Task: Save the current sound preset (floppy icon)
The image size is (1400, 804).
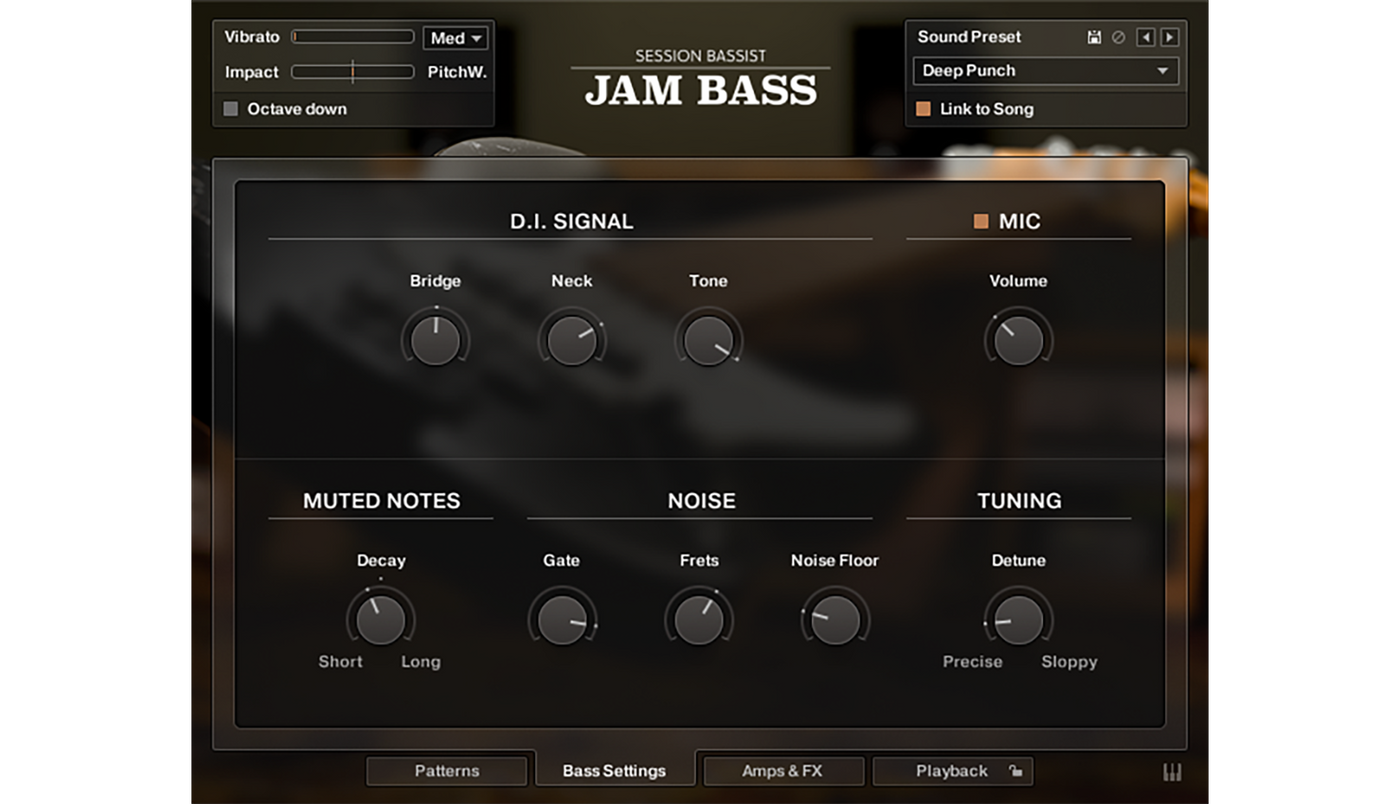Action: pyautogui.click(x=1095, y=37)
